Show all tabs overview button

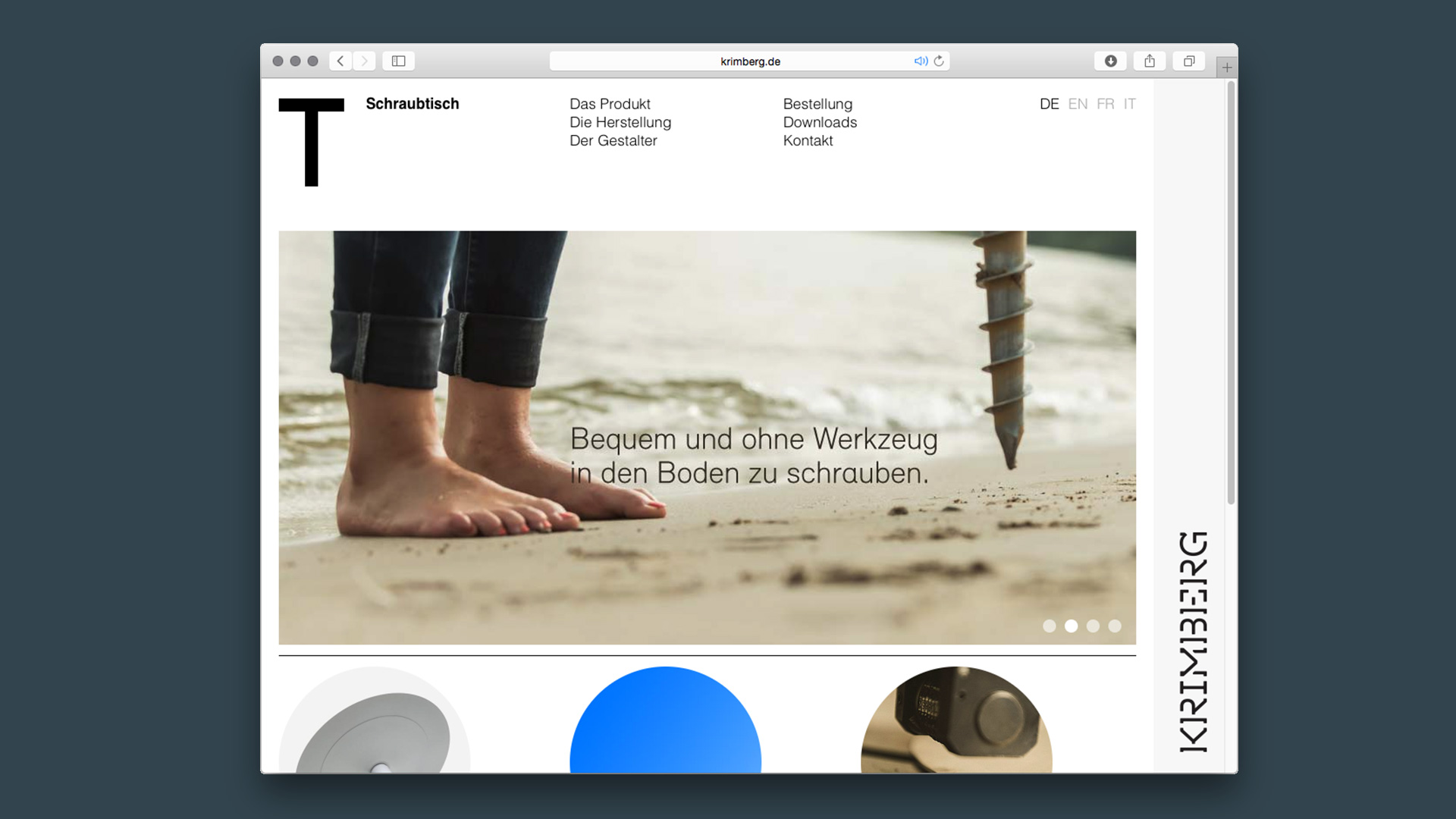pyautogui.click(x=1189, y=61)
